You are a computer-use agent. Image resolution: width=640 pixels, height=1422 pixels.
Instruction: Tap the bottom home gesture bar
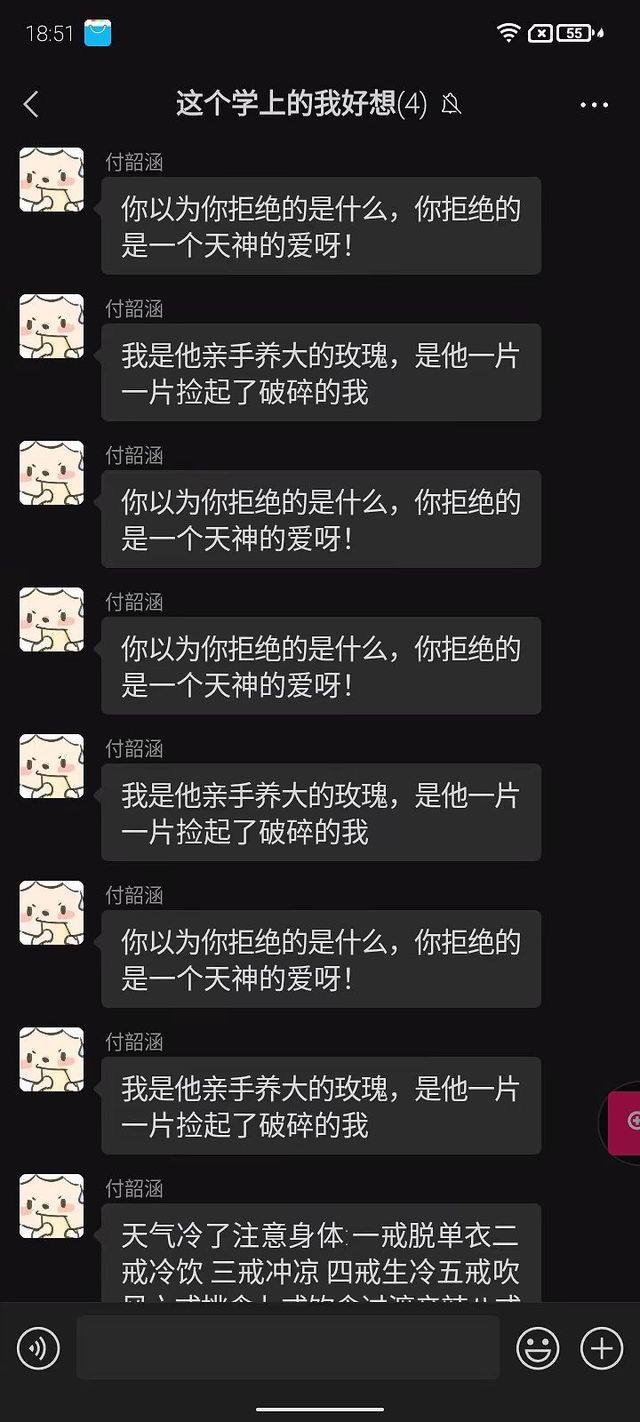(320, 1410)
